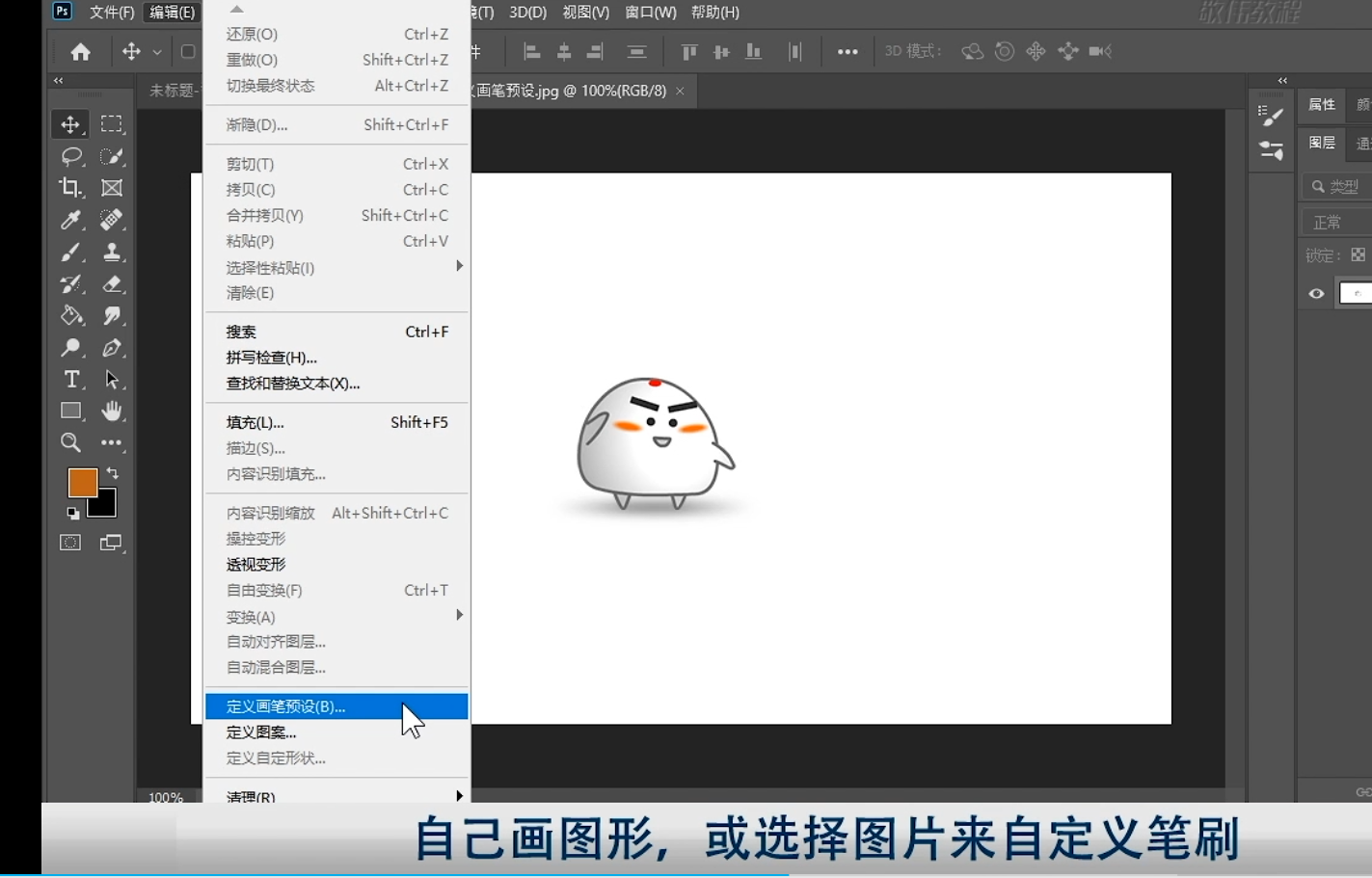
Task: Close the 画笔预设.jpg document tab
Action: click(681, 91)
